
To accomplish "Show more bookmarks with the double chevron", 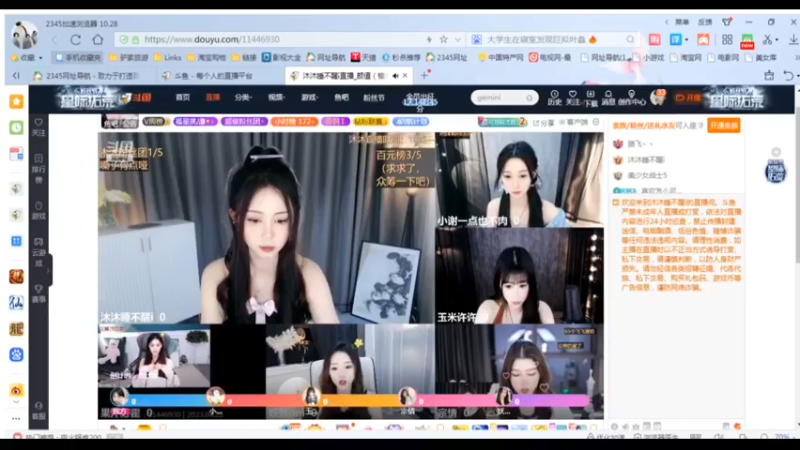I will click(x=796, y=58).
